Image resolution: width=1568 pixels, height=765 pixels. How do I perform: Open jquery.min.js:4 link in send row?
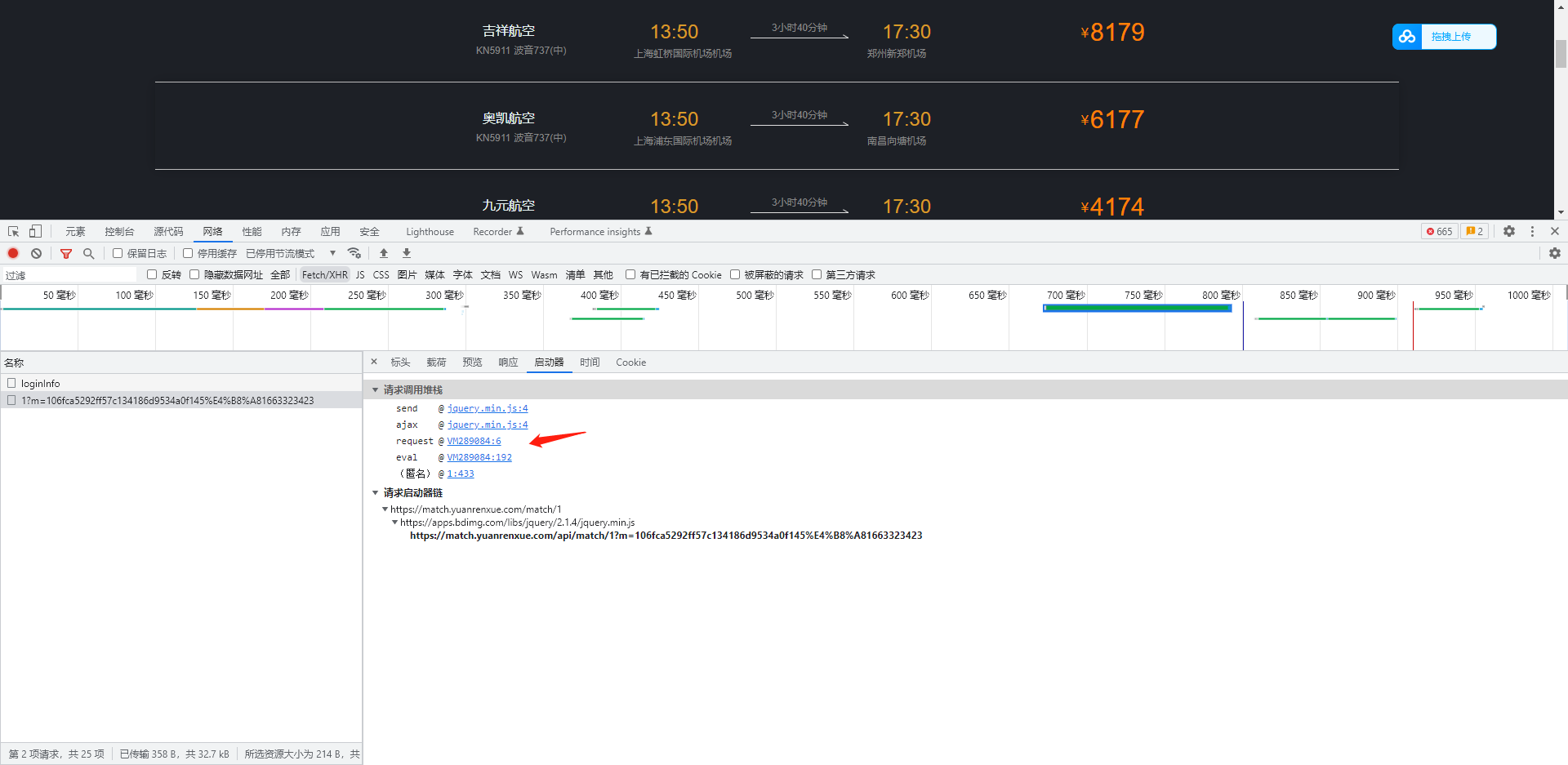488,408
